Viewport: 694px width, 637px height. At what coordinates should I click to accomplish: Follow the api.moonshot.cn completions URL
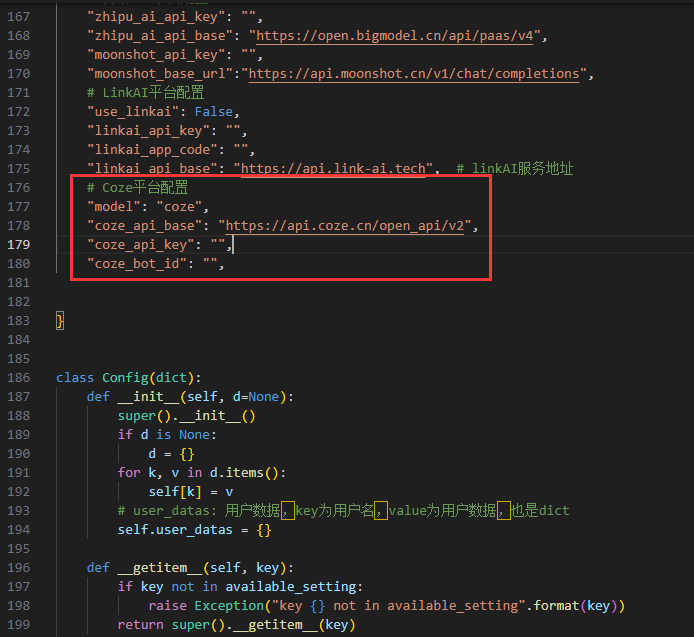pyautogui.click(x=414, y=73)
